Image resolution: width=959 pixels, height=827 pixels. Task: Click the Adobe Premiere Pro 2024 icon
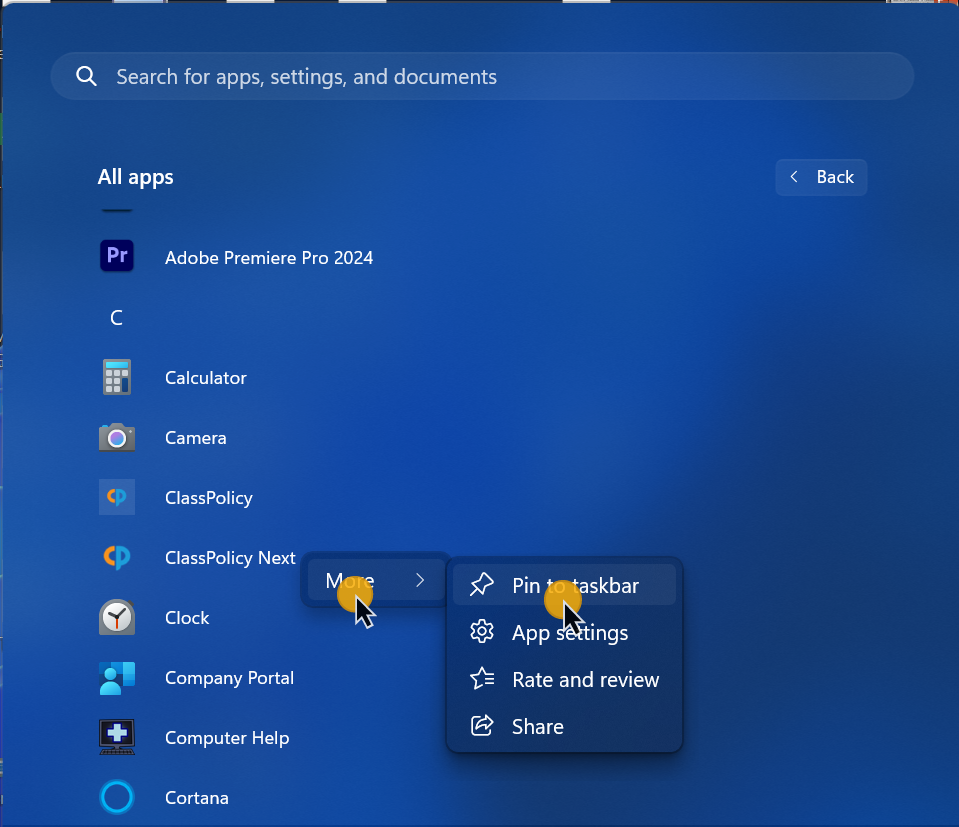[117, 257]
